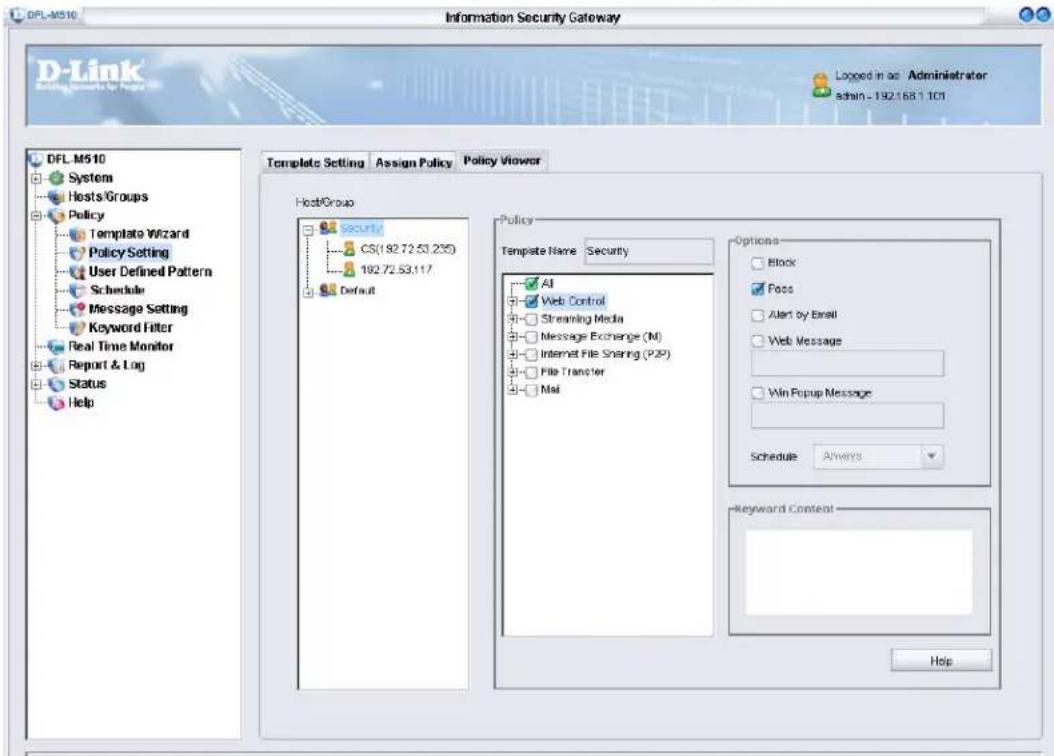Screen dimensions: 1054x756
Task: Click the System gear icon
Action: pos(56,178)
